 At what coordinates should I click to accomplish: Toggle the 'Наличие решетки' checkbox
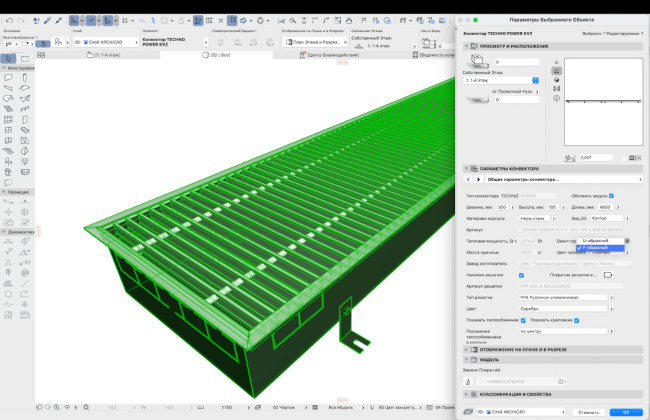521,275
